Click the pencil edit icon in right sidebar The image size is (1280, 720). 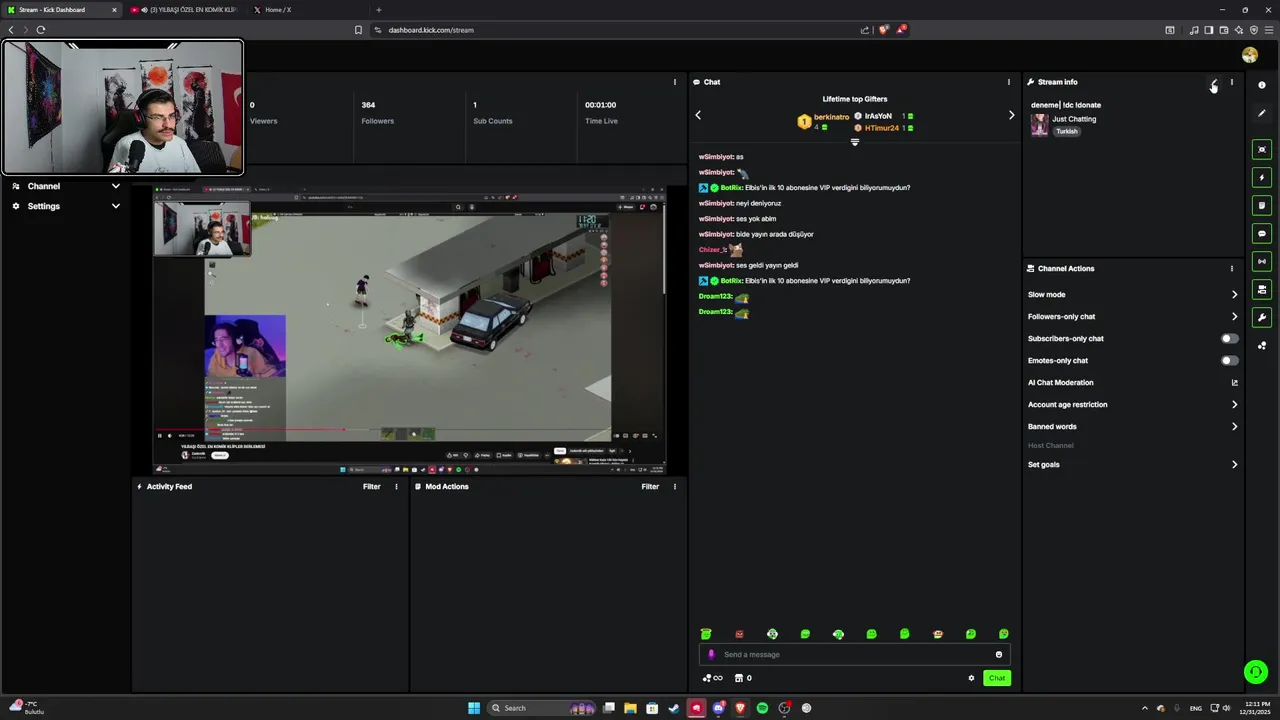[1262, 113]
